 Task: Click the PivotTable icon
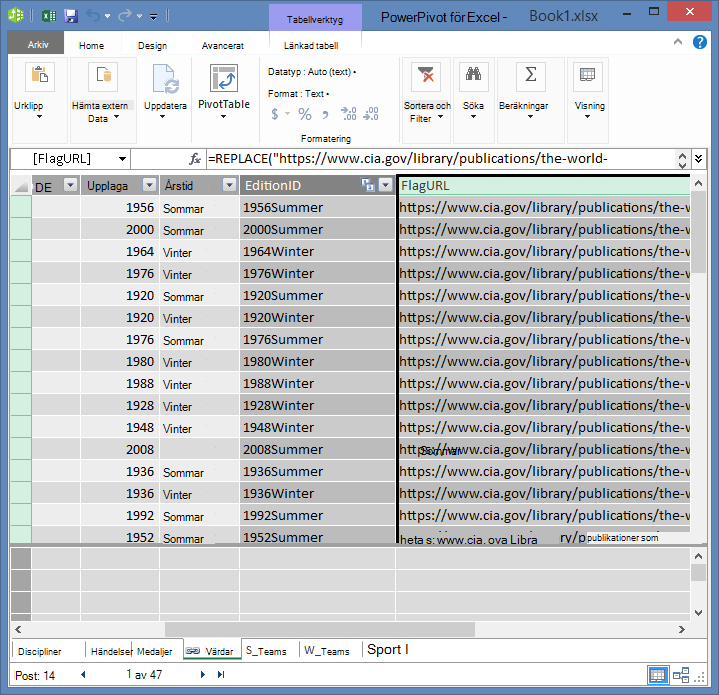(x=224, y=78)
